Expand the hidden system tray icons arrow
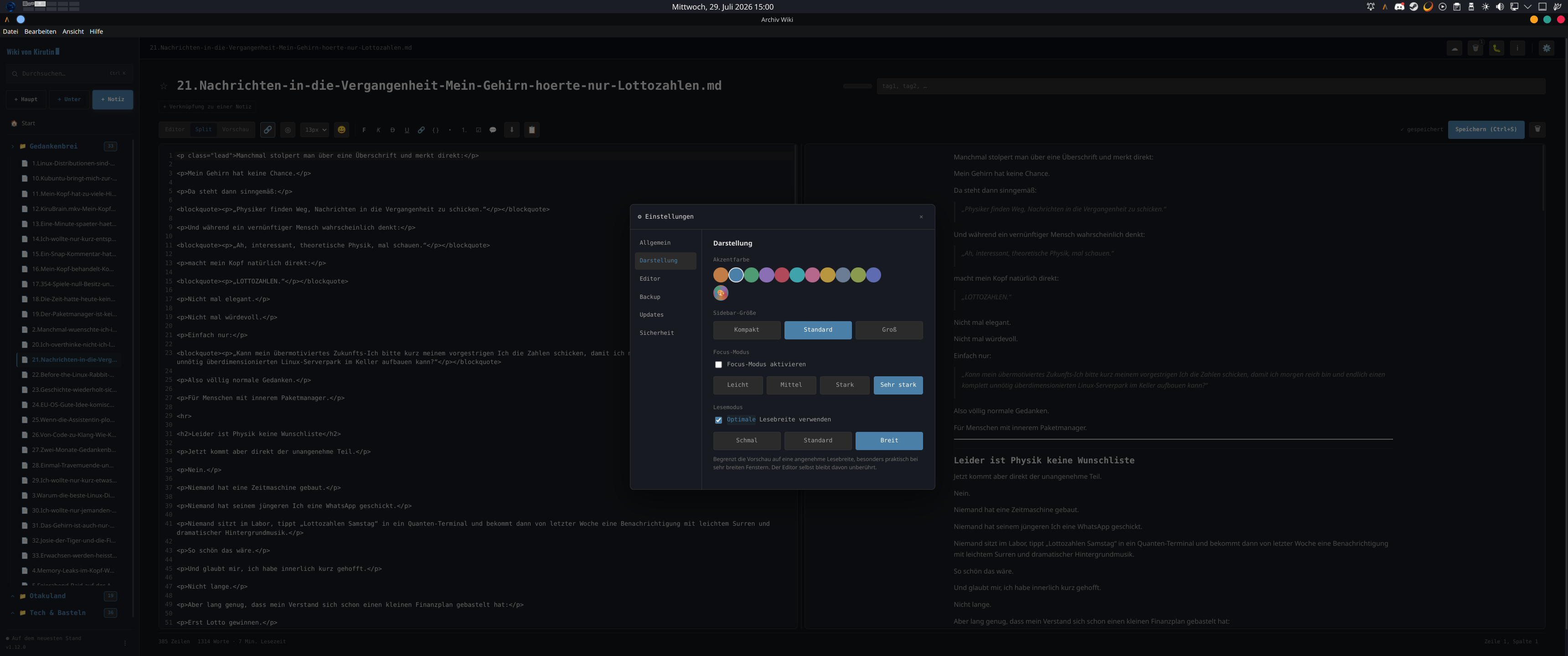 (1528, 7)
